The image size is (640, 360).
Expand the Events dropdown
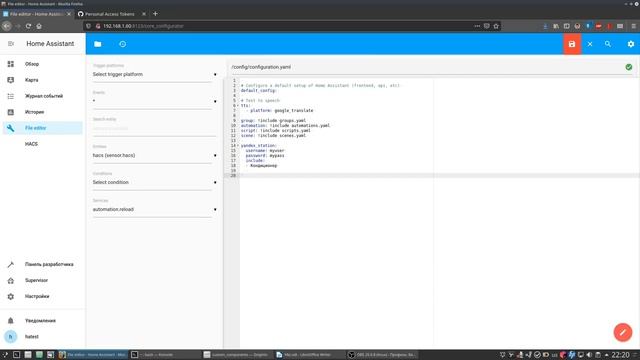(154, 101)
